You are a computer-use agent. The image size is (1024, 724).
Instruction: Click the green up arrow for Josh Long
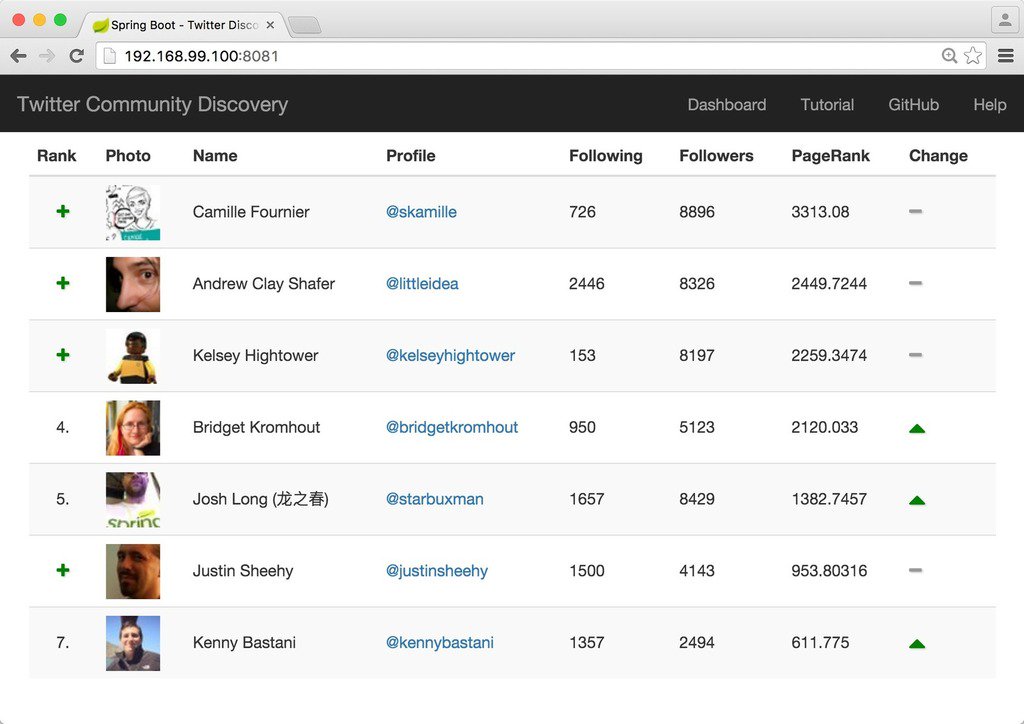click(917, 500)
